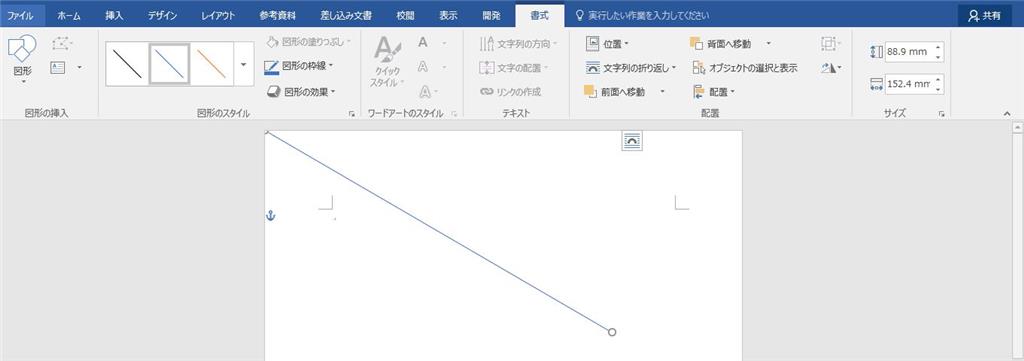Click 背面へ移動 send backward button
The width and height of the screenshot is (1024, 361).
pos(720,44)
